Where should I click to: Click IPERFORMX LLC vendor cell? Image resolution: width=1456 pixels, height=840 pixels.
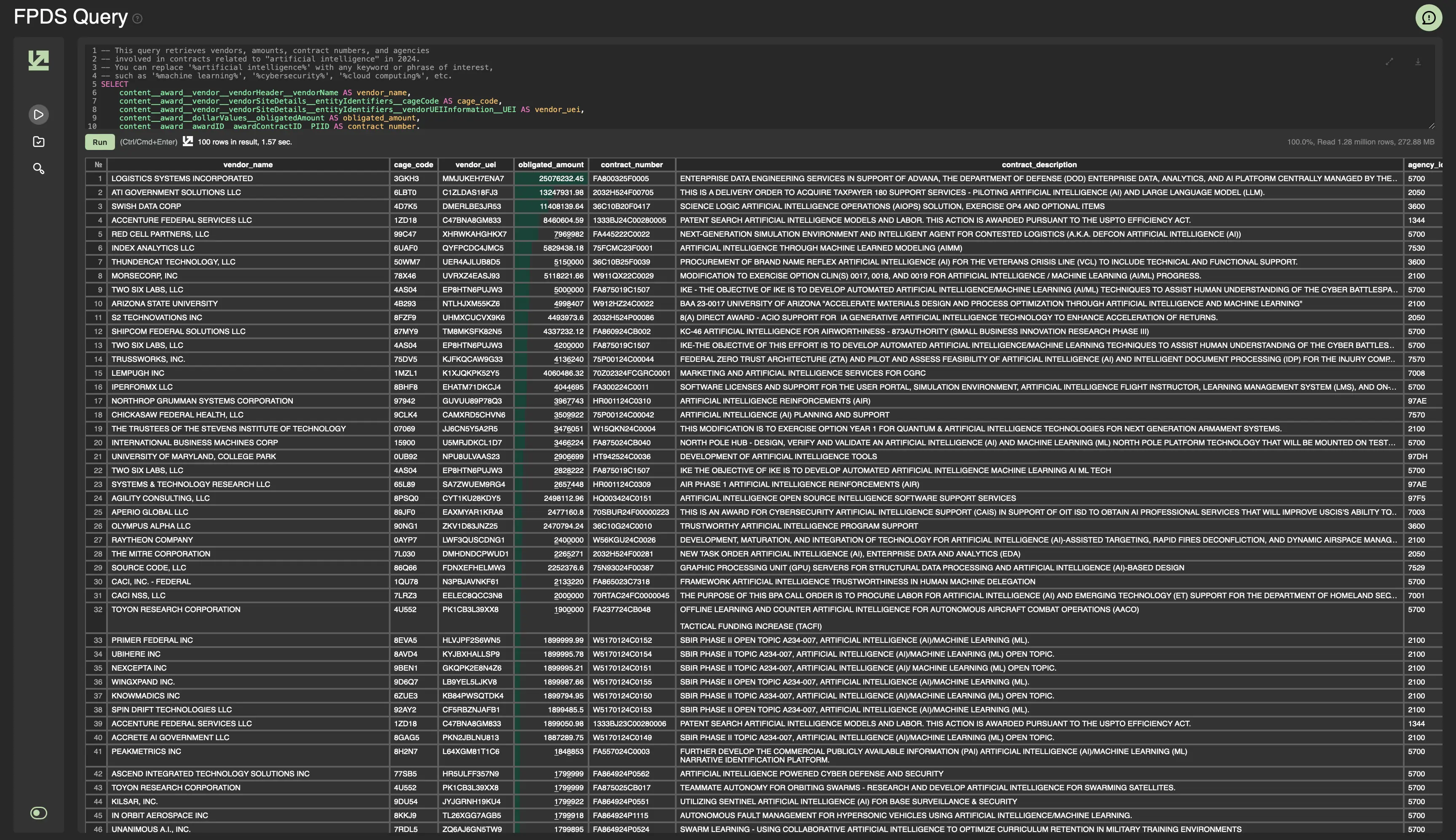(x=248, y=387)
